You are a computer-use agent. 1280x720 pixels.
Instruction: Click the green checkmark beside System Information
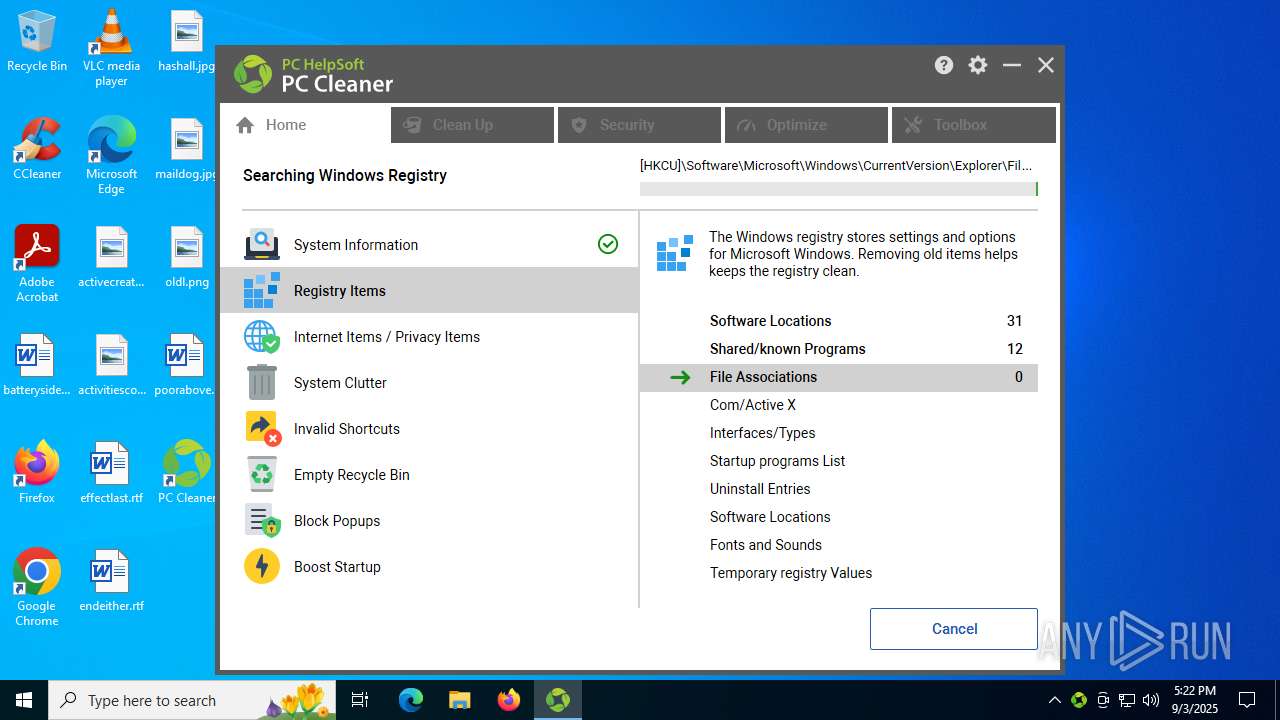tap(608, 244)
